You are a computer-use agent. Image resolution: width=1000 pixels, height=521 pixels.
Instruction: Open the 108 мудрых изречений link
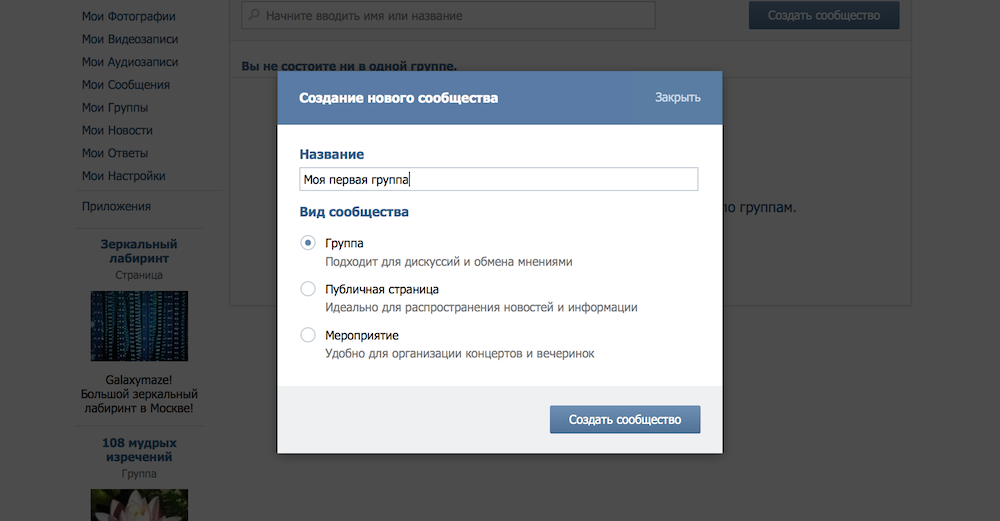(139, 449)
